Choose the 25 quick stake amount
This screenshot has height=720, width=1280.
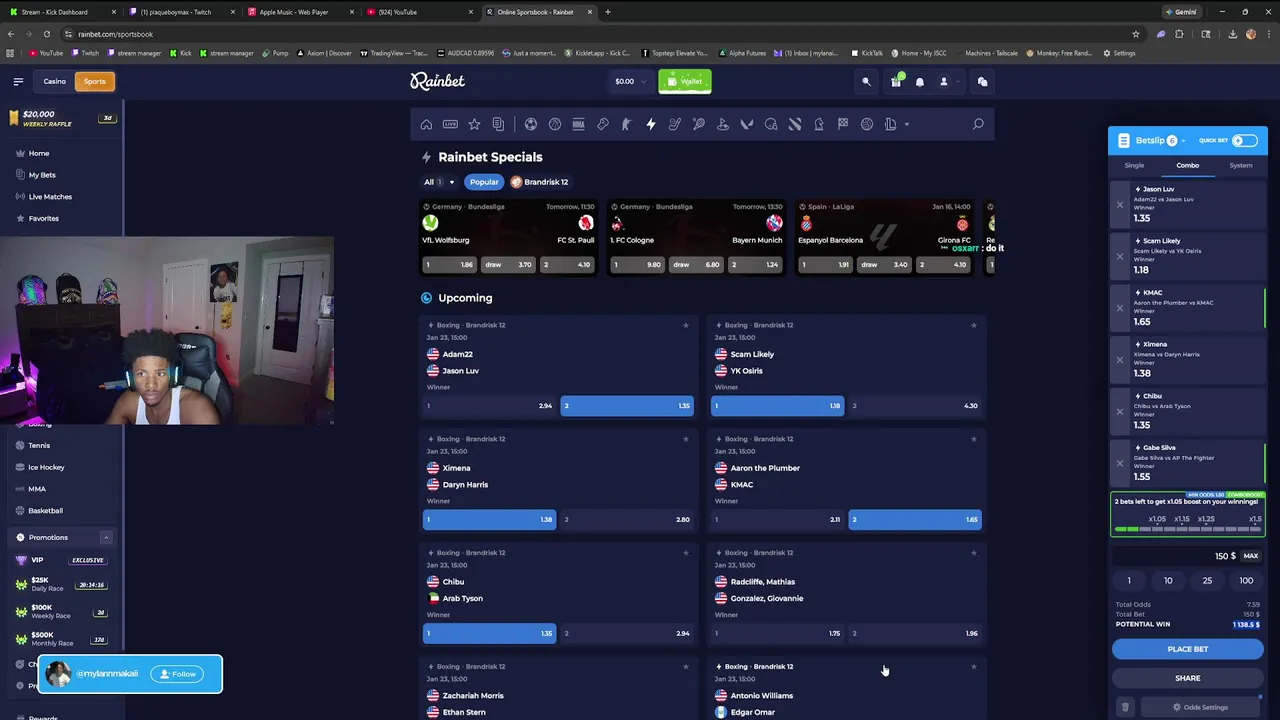click(1207, 581)
